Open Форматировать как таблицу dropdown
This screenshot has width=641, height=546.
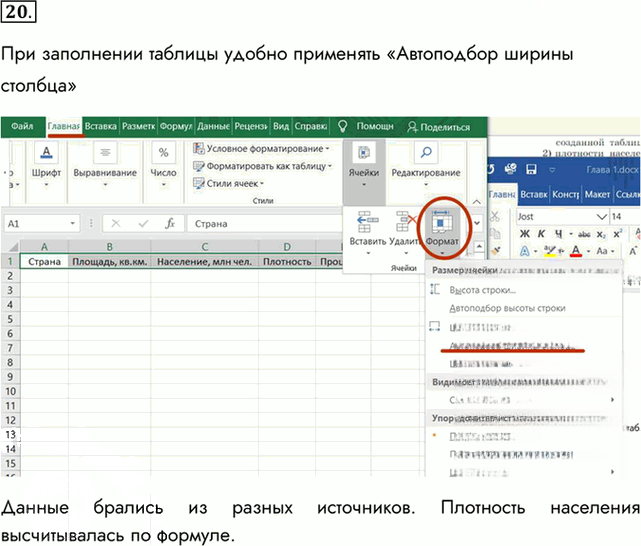262,166
